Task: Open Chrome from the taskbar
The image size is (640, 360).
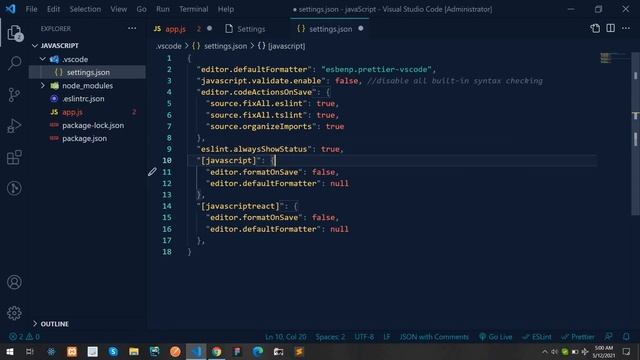Action: [216, 351]
